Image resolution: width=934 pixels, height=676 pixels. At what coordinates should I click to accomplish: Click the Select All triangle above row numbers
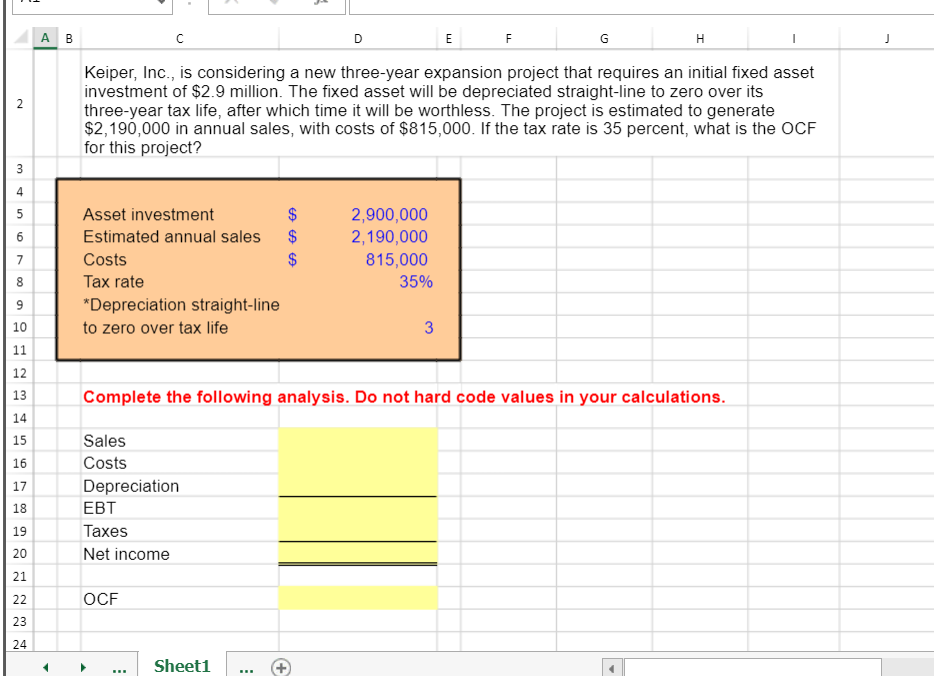coord(20,38)
